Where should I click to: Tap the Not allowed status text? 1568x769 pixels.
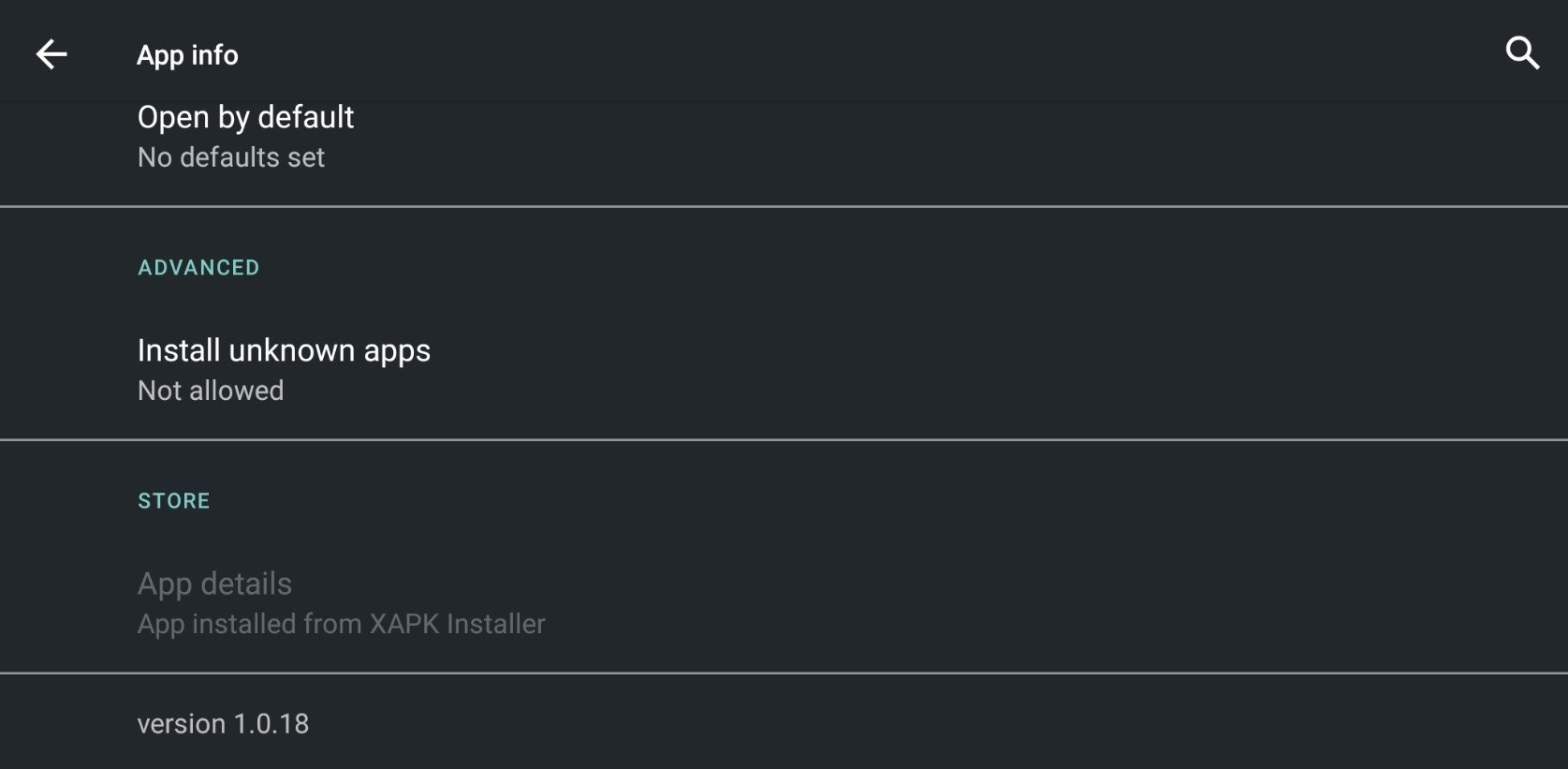coord(211,391)
